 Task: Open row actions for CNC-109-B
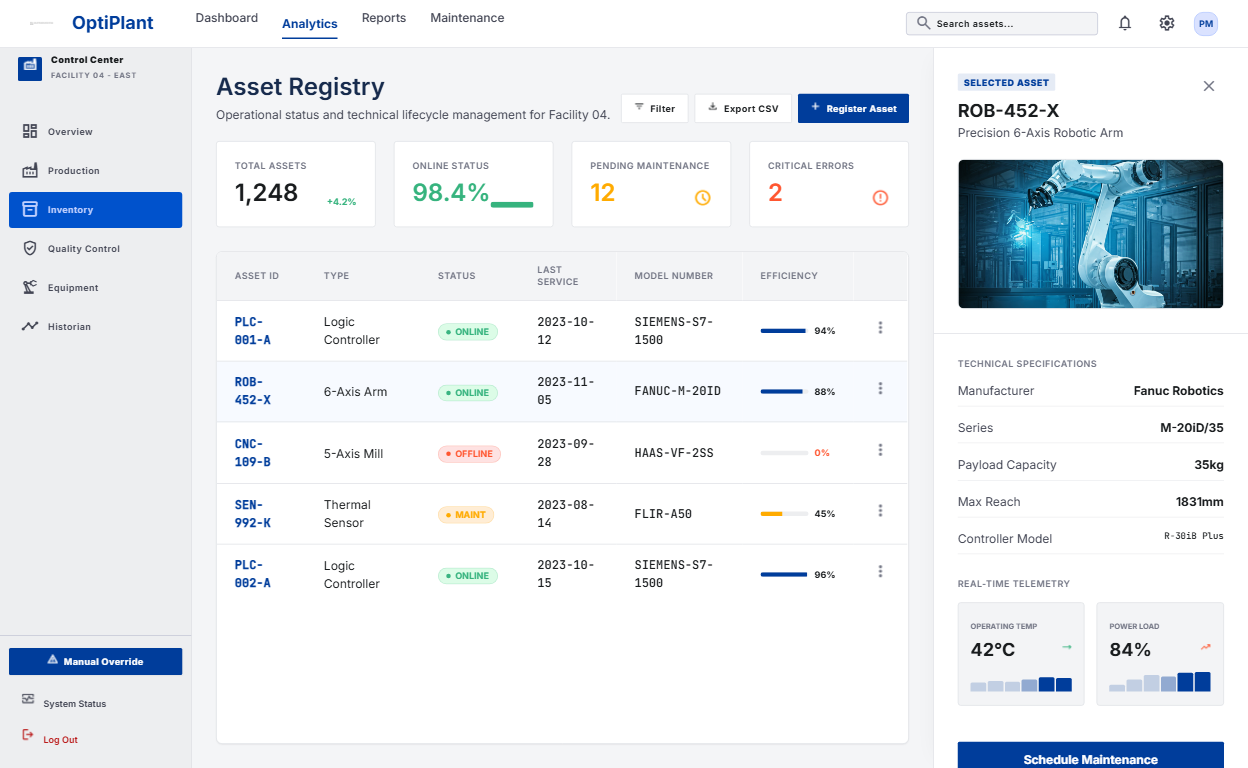click(x=880, y=450)
